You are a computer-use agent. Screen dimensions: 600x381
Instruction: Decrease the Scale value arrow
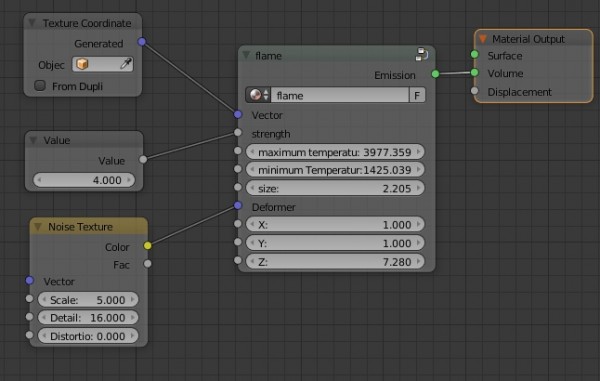[44, 300]
